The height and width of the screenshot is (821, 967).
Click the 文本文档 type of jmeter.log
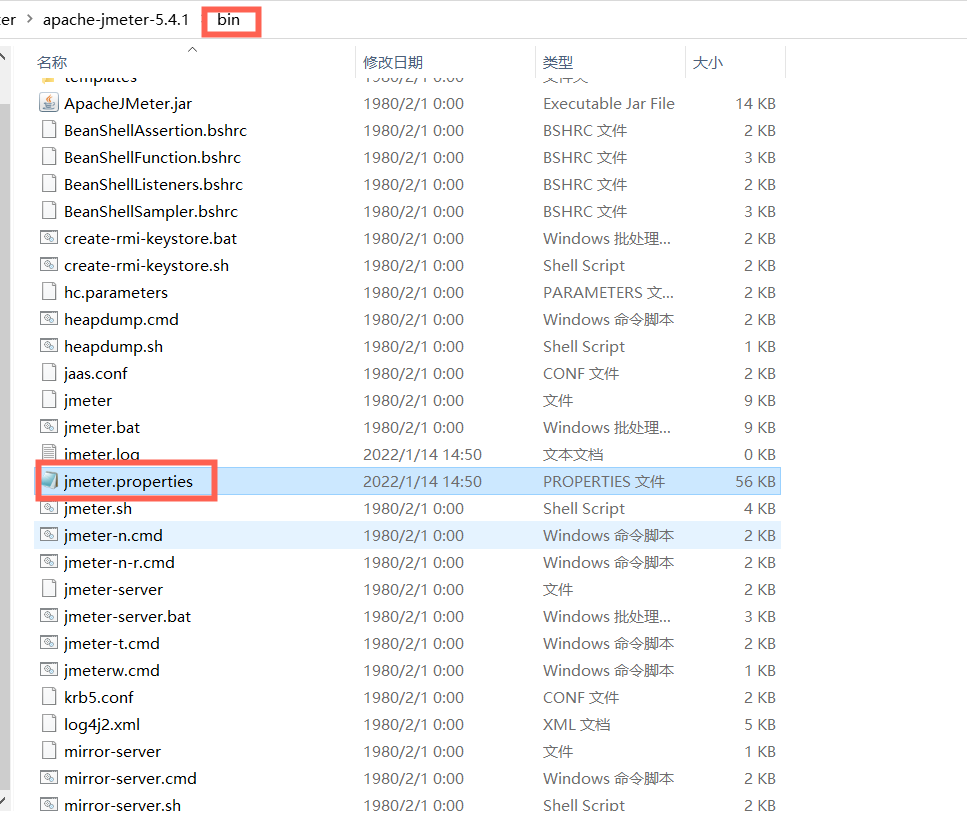pos(573,454)
